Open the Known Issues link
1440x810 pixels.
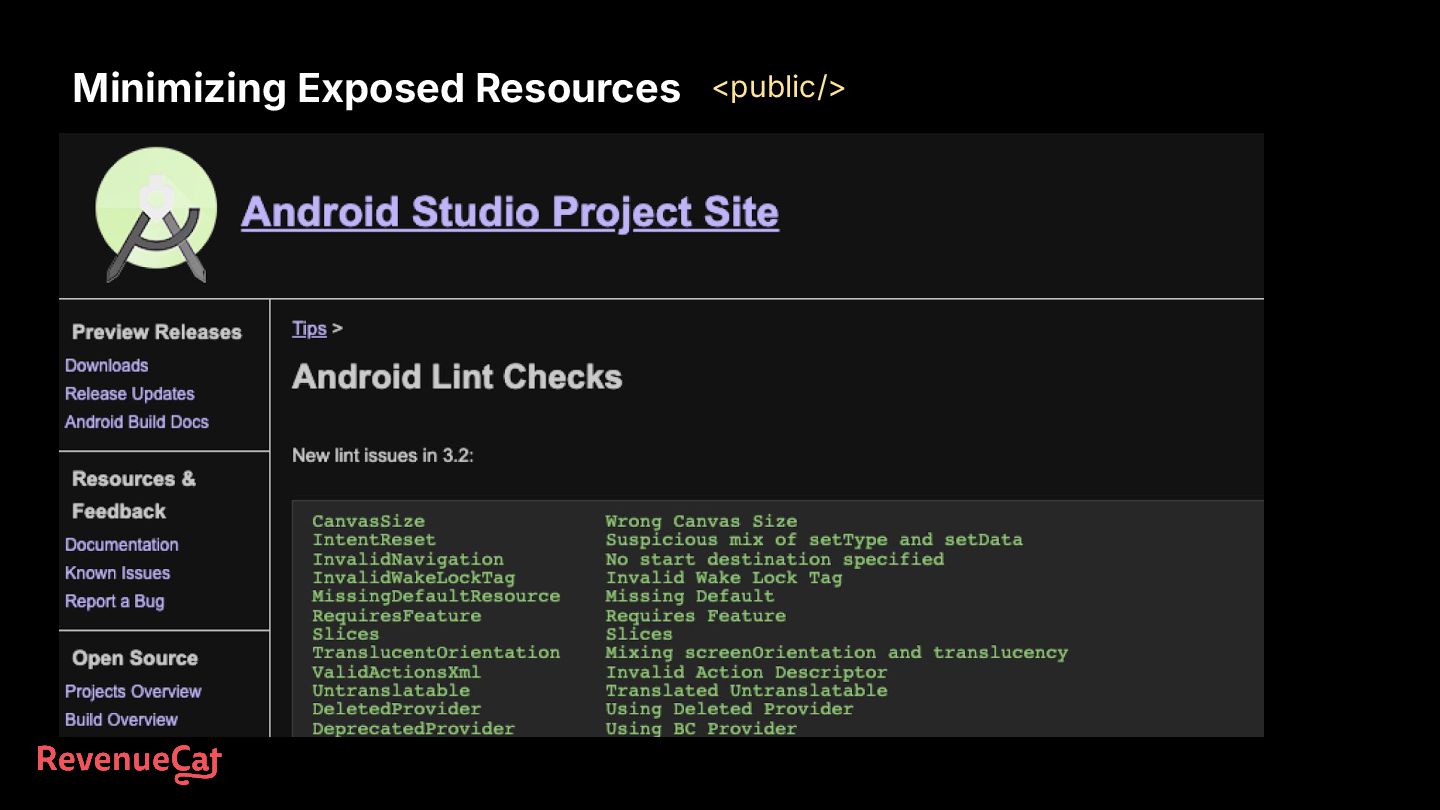[x=118, y=573]
